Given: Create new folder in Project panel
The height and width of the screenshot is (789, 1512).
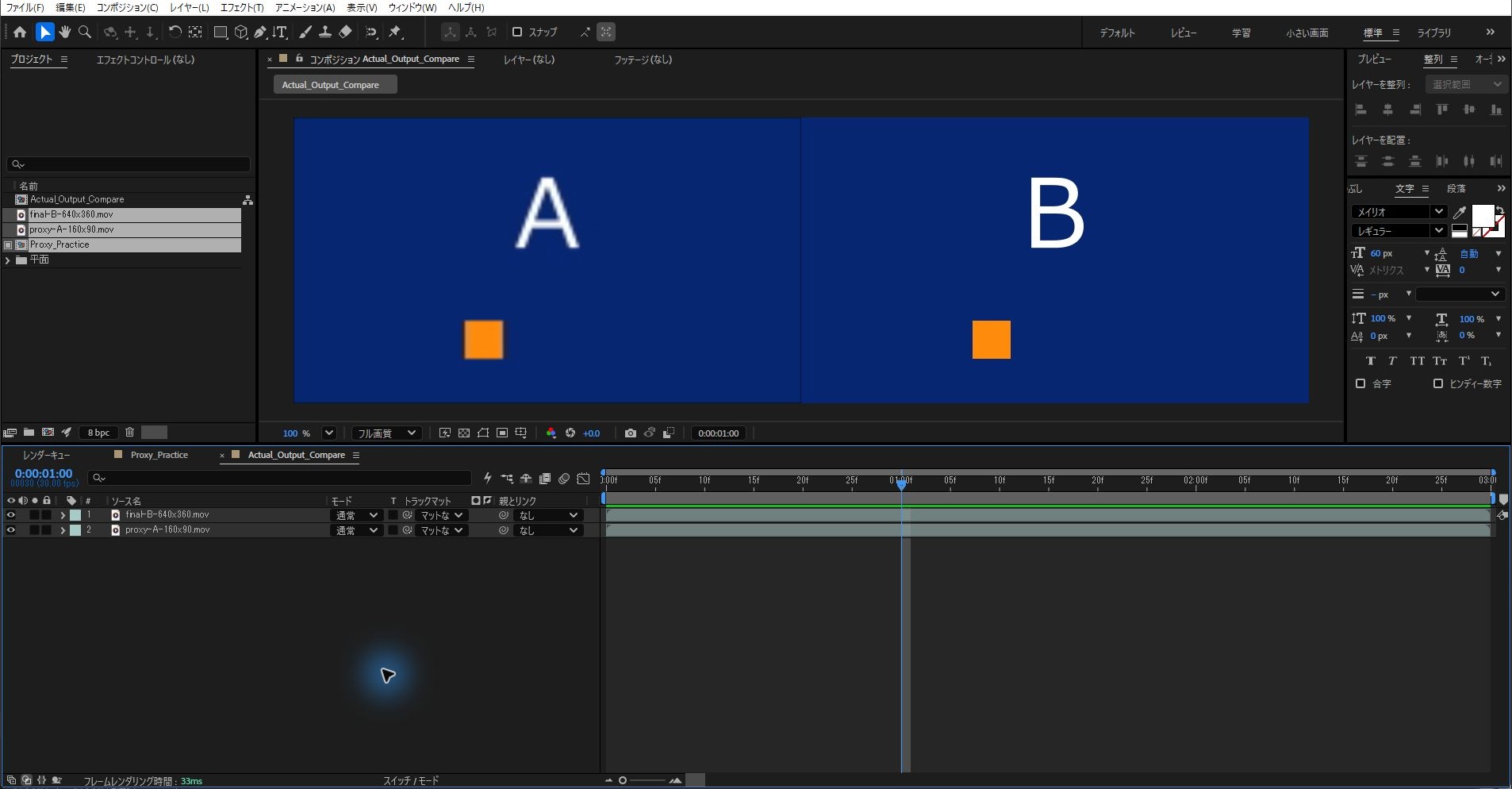Looking at the screenshot, I should point(29,433).
